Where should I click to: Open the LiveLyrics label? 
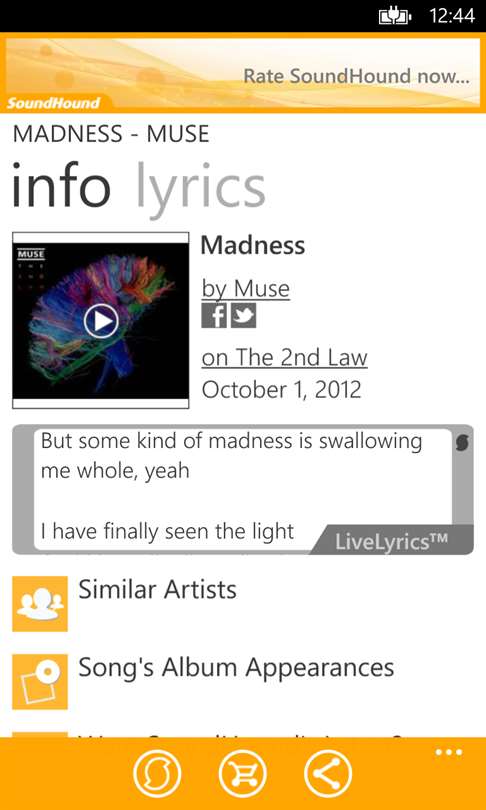[x=391, y=541]
